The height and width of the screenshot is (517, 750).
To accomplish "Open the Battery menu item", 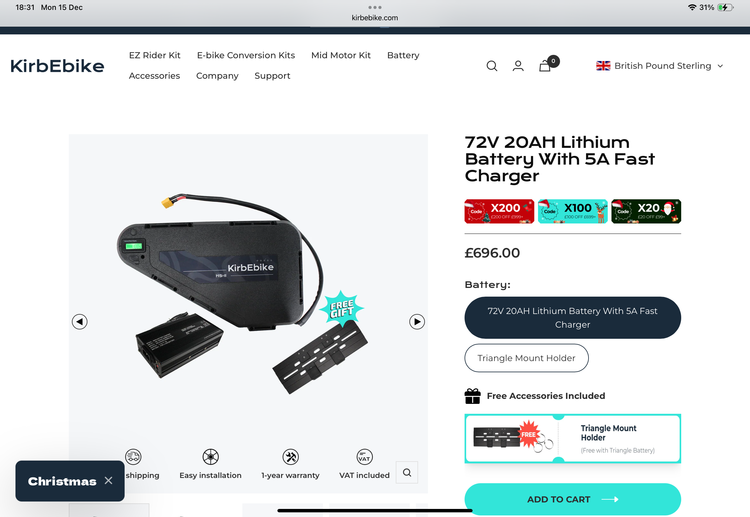I will [403, 55].
